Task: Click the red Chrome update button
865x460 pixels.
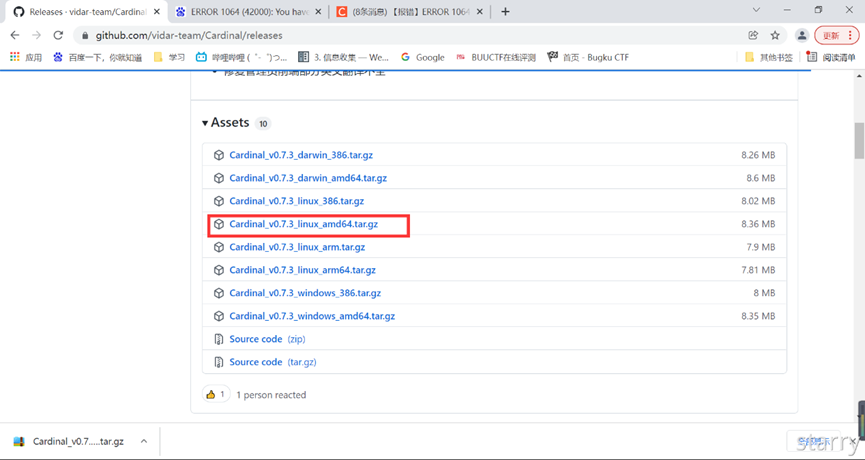Action: pyautogui.click(x=836, y=35)
